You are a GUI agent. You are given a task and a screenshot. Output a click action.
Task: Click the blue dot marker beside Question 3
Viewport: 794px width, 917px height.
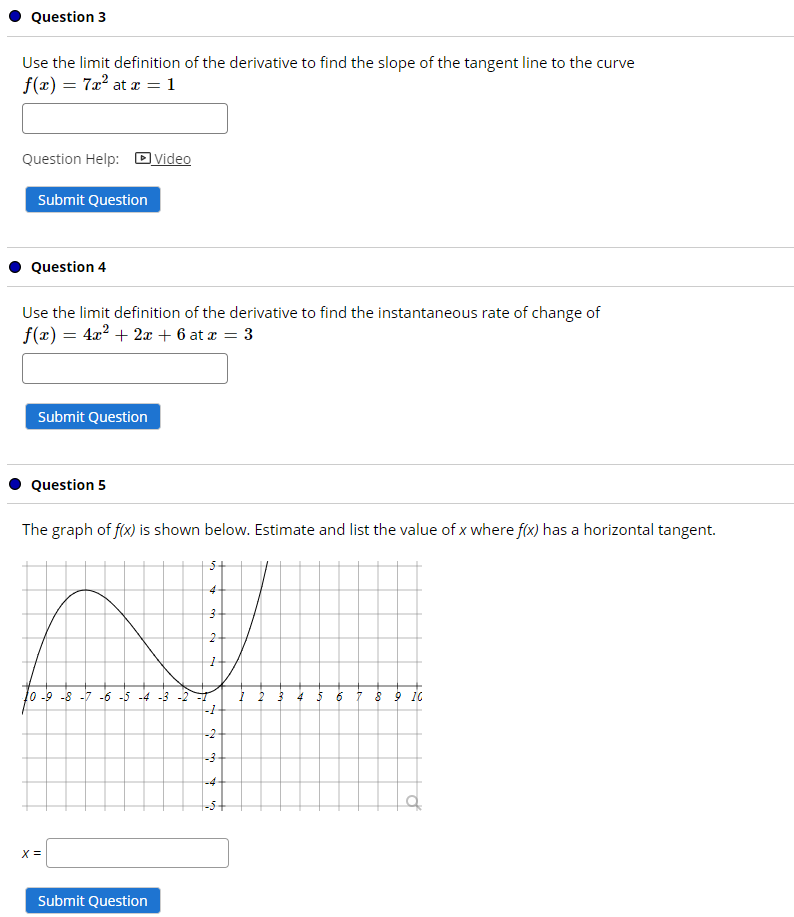pyautogui.click(x=14, y=16)
